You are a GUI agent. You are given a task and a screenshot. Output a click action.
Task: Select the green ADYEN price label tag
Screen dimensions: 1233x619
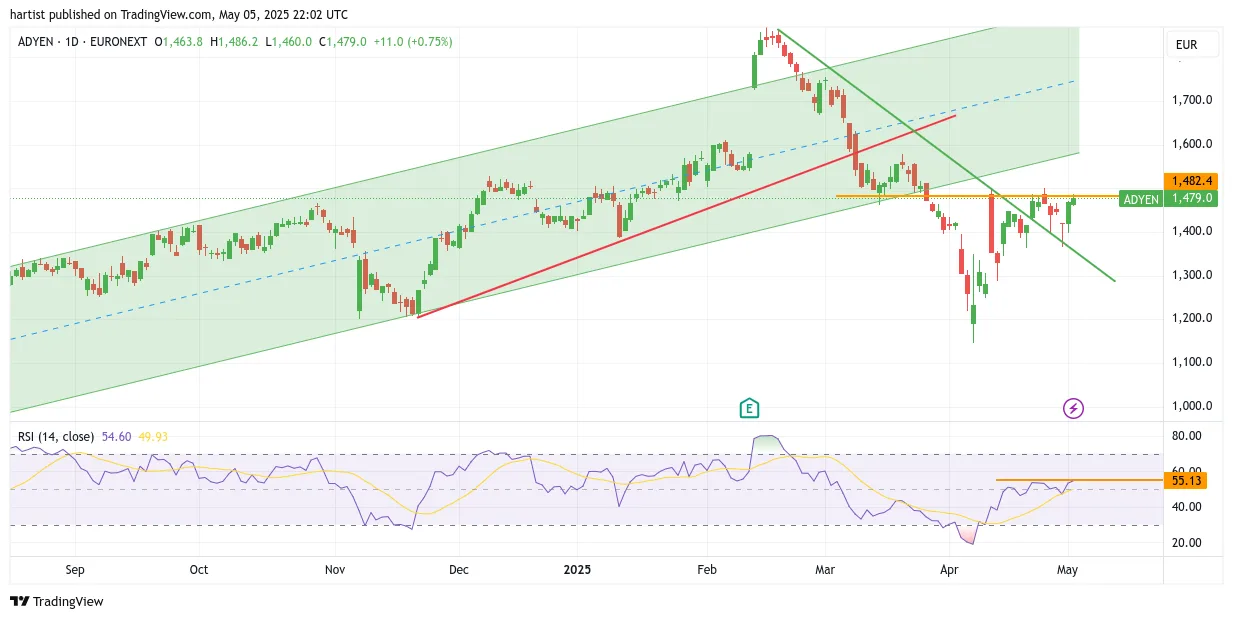(x=1141, y=199)
